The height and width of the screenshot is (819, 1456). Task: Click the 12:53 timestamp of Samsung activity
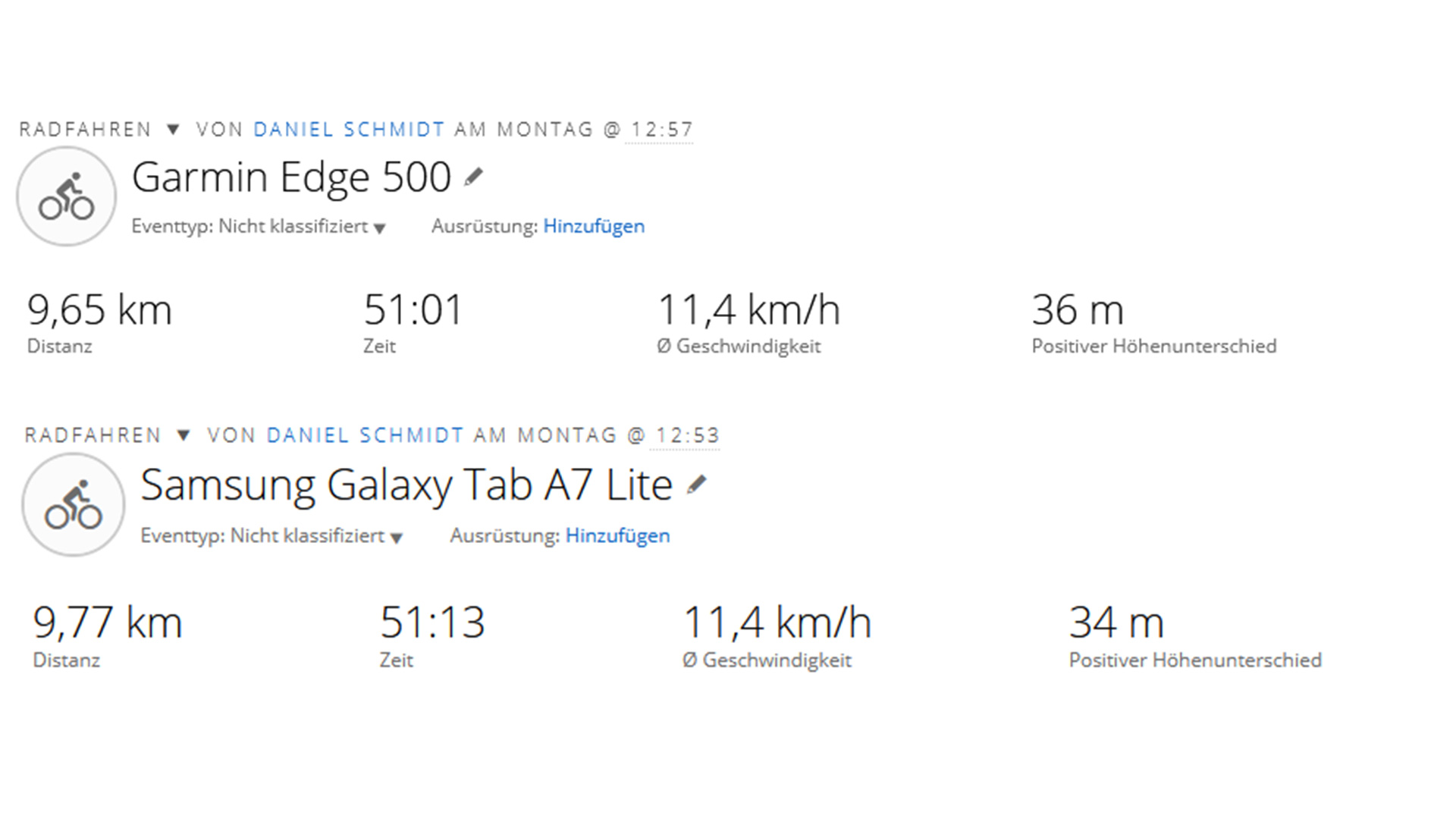[x=687, y=435]
